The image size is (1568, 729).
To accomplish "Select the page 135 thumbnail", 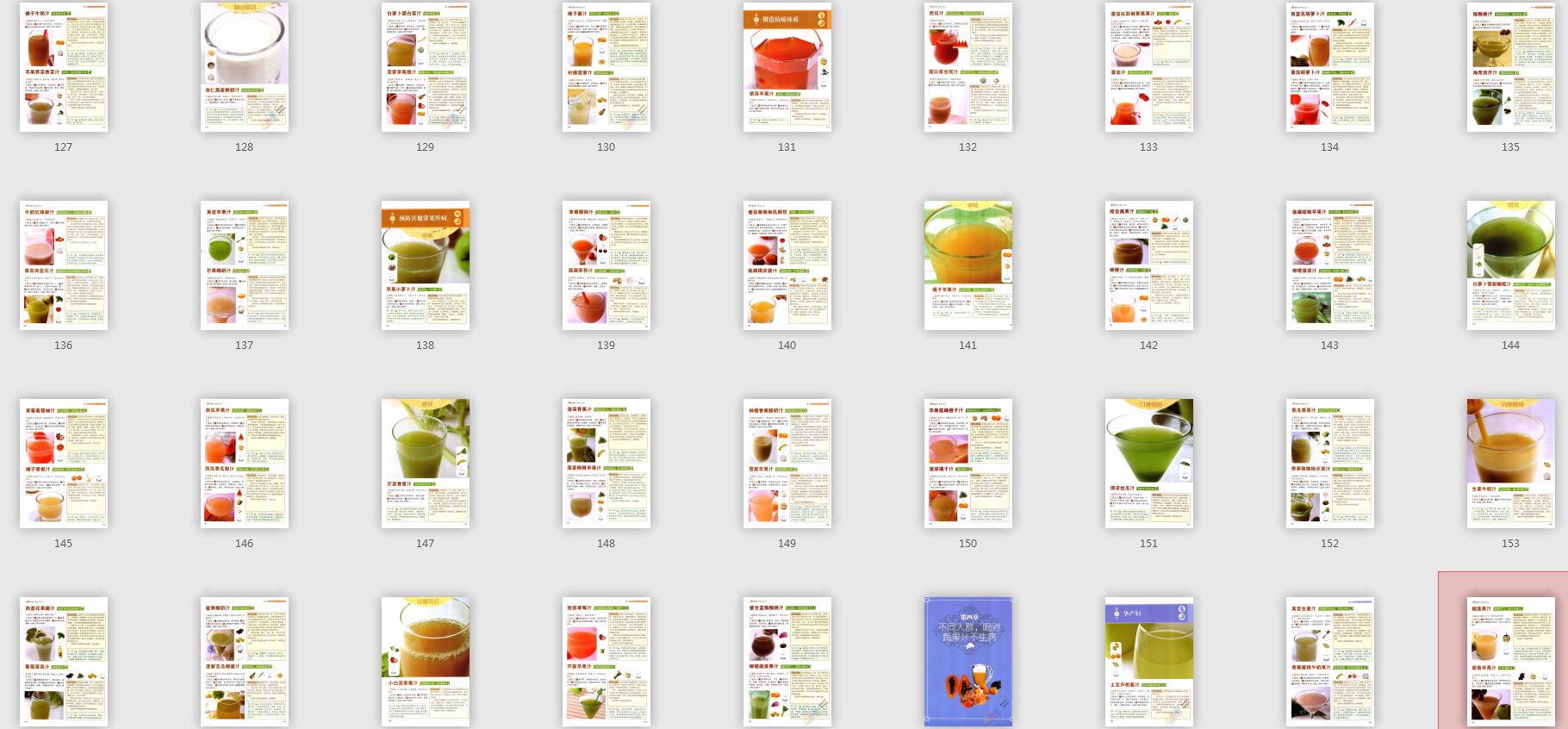I will pos(1511,67).
